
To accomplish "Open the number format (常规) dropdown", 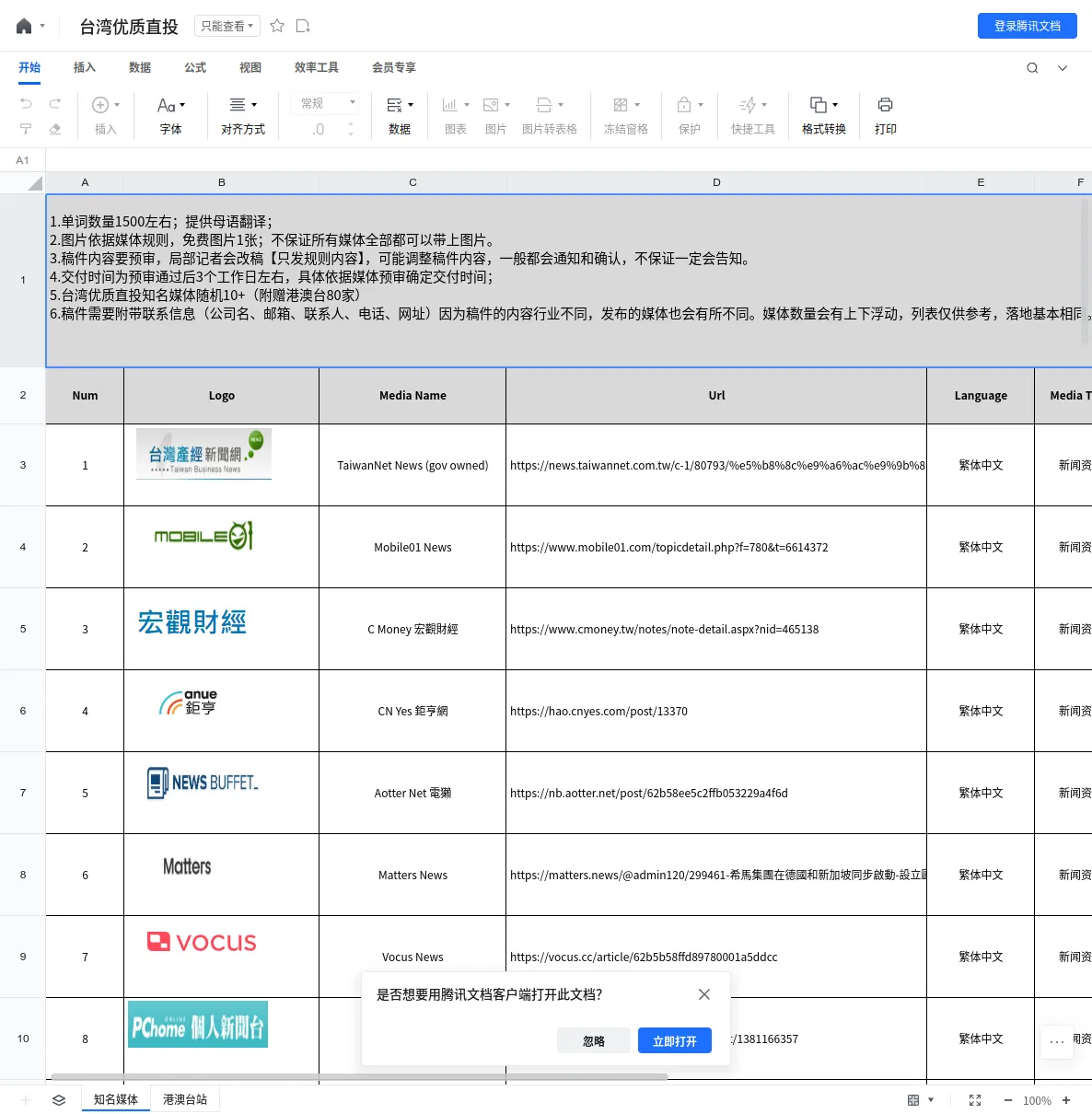I will pyautogui.click(x=328, y=103).
